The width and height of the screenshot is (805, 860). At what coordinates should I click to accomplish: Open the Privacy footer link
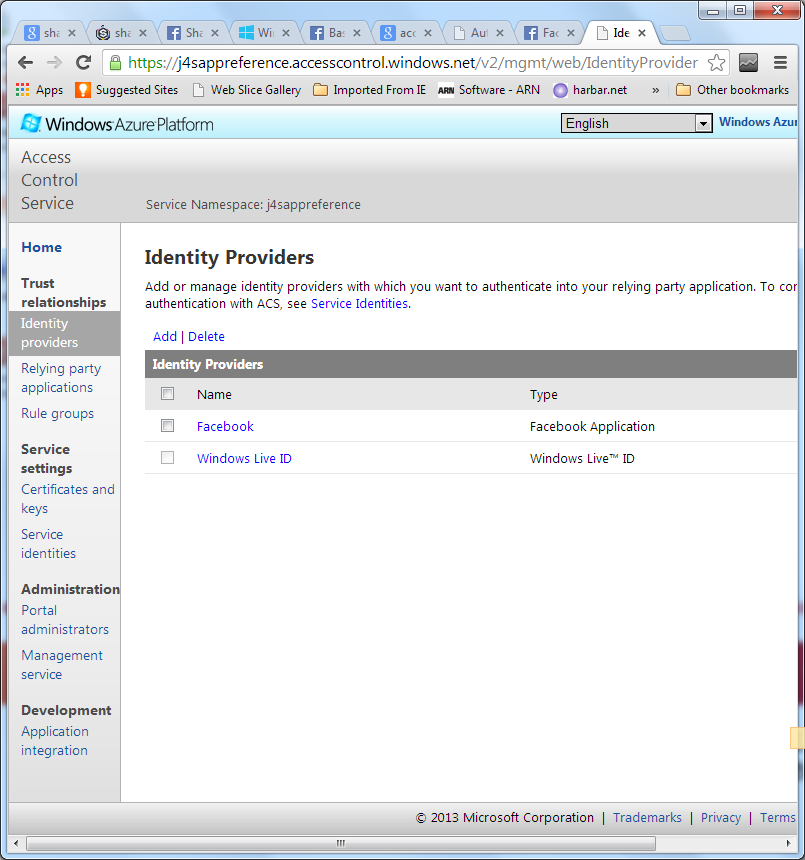(721, 818)
